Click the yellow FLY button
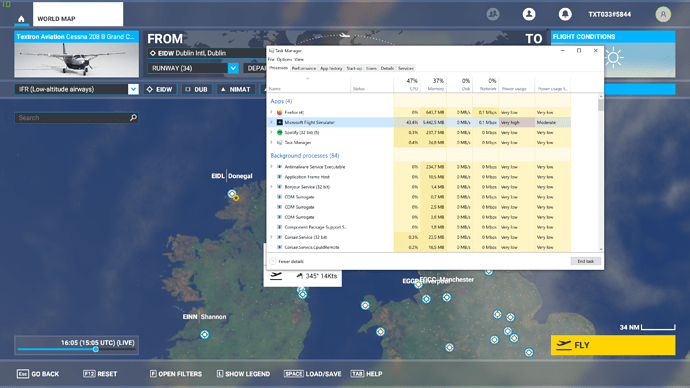This screenshot has height=388, width=690. pos(613,345)
